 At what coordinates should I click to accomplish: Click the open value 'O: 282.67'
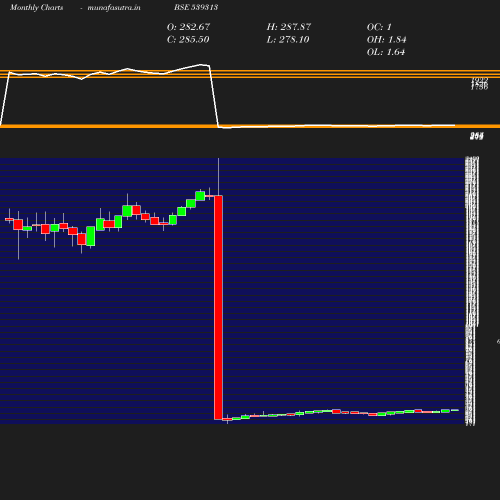point(188,27)
